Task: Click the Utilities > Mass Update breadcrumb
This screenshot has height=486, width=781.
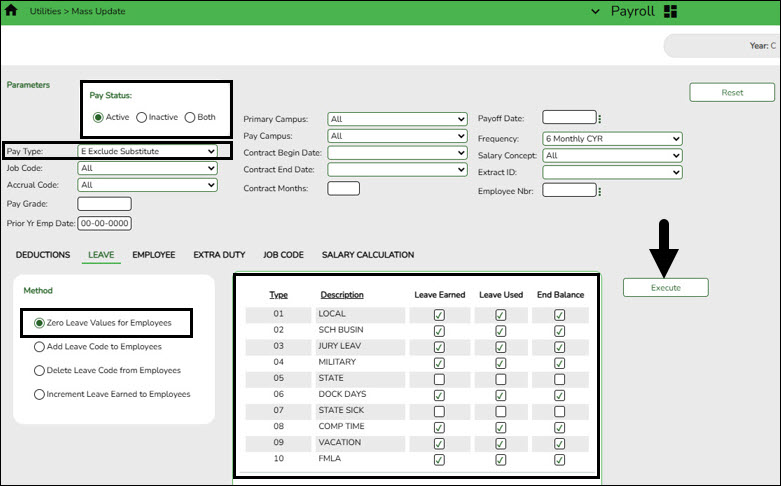Action: pos(77,11)
